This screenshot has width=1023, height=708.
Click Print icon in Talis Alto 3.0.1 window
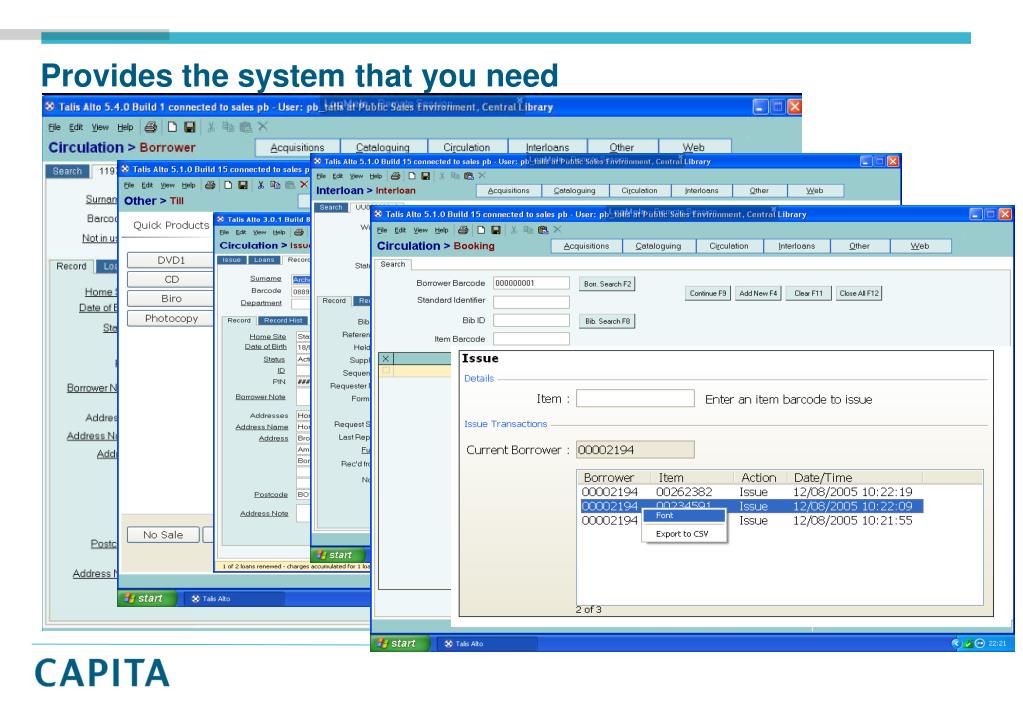(299, 232)
